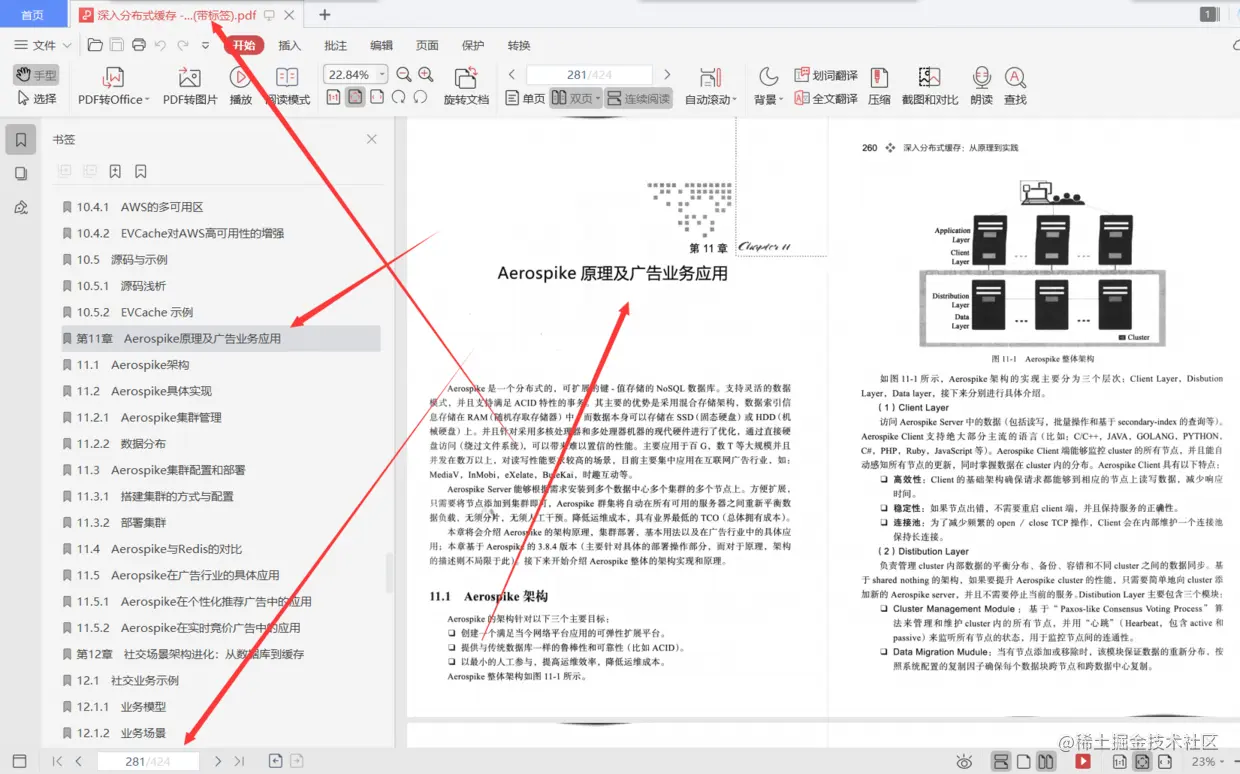Toggle 划词翻译 word-selection translation
The height and width of the screenshot is (774, 1240).
tap(826, 75)
